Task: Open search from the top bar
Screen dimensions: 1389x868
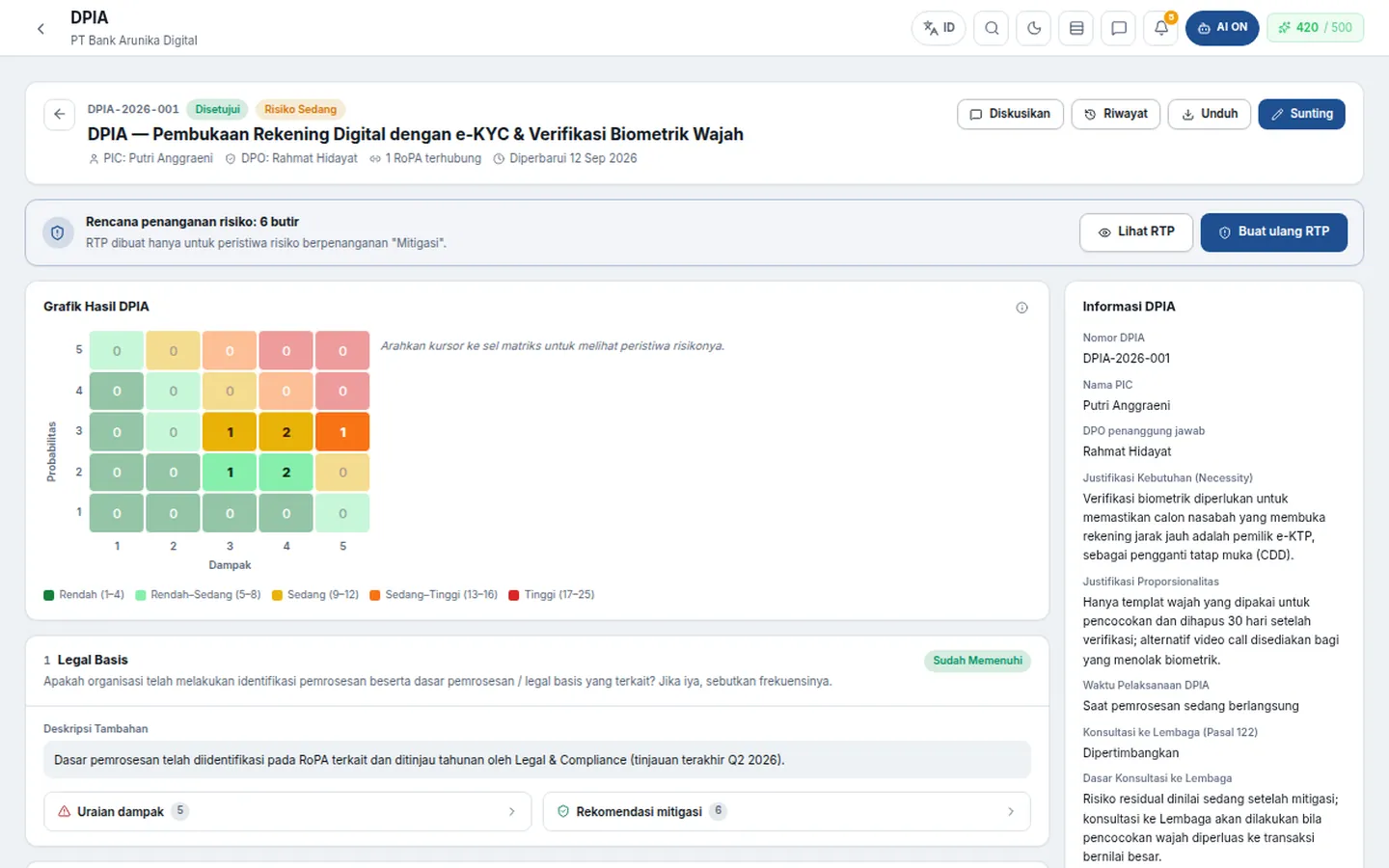Action: pos(992,28)
